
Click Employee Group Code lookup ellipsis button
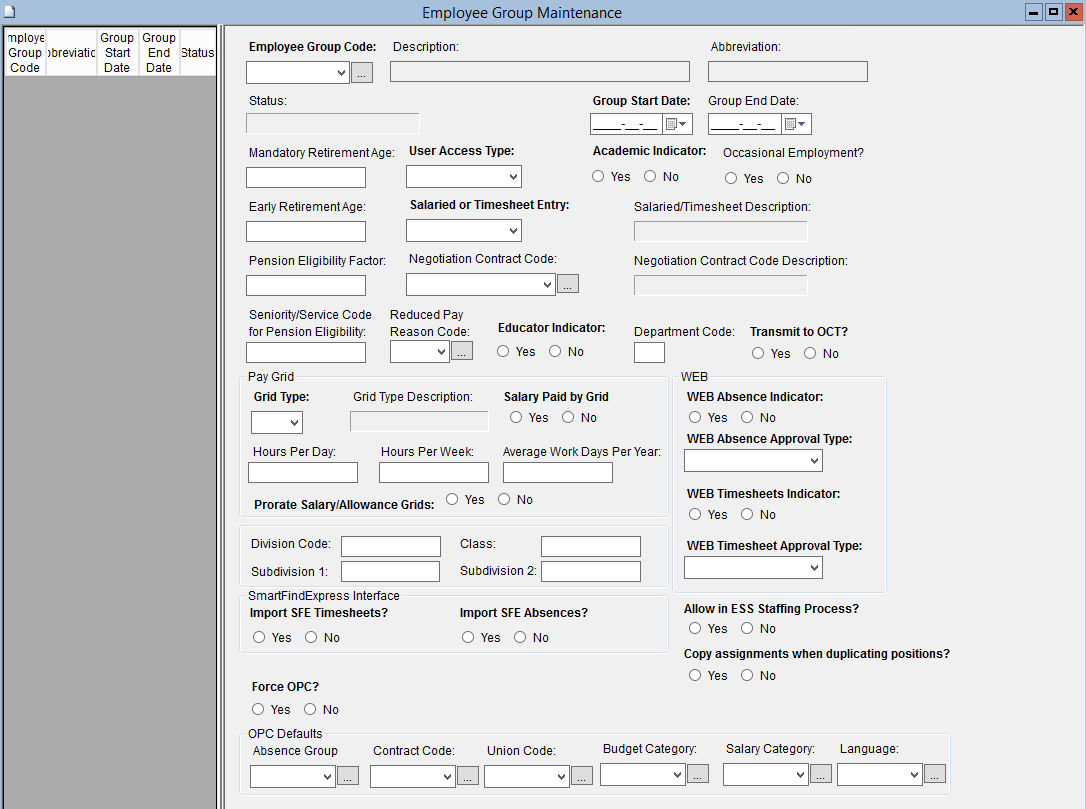(362, 73)
